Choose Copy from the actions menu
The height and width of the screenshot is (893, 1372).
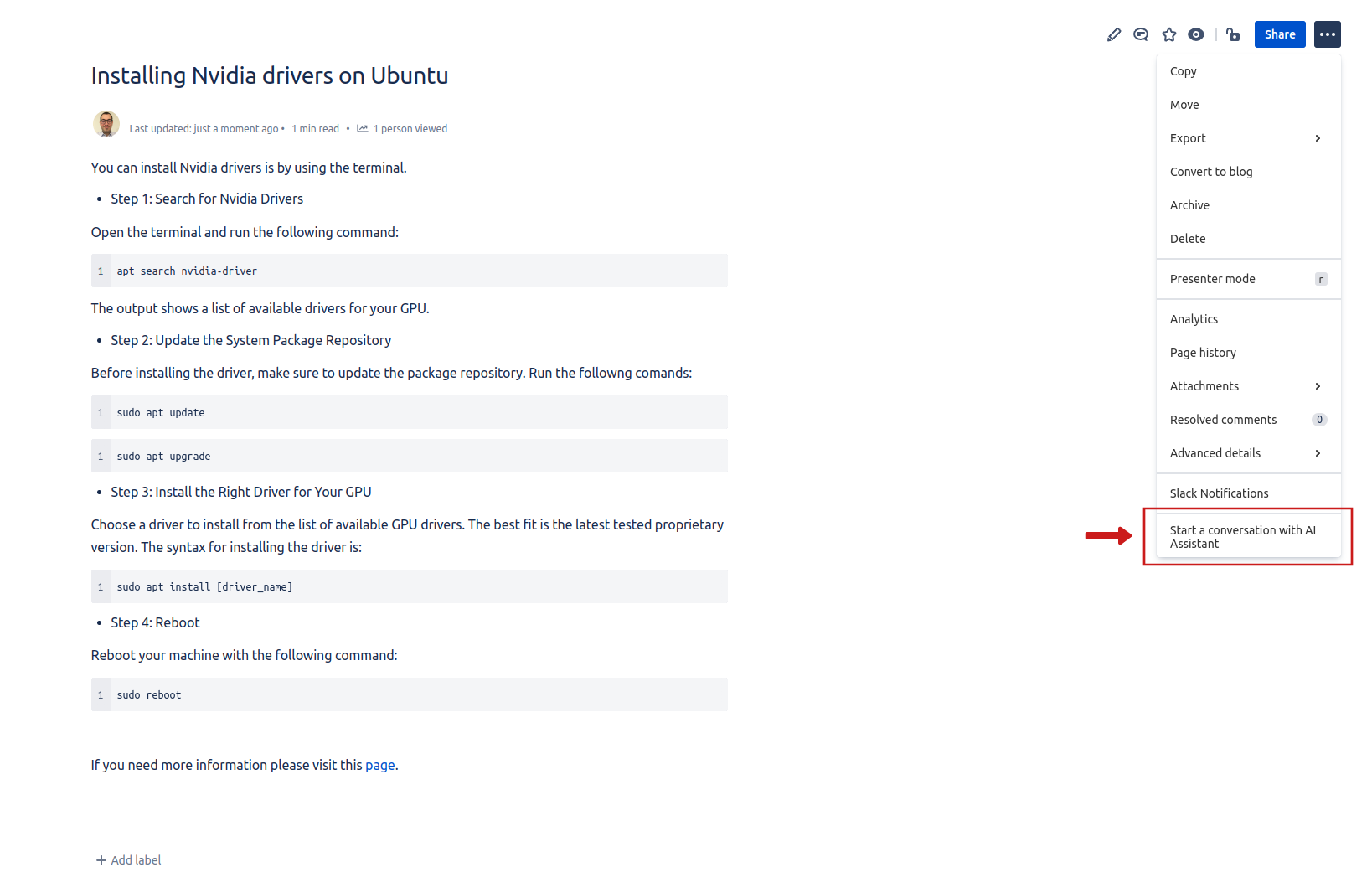[1183, 71]
